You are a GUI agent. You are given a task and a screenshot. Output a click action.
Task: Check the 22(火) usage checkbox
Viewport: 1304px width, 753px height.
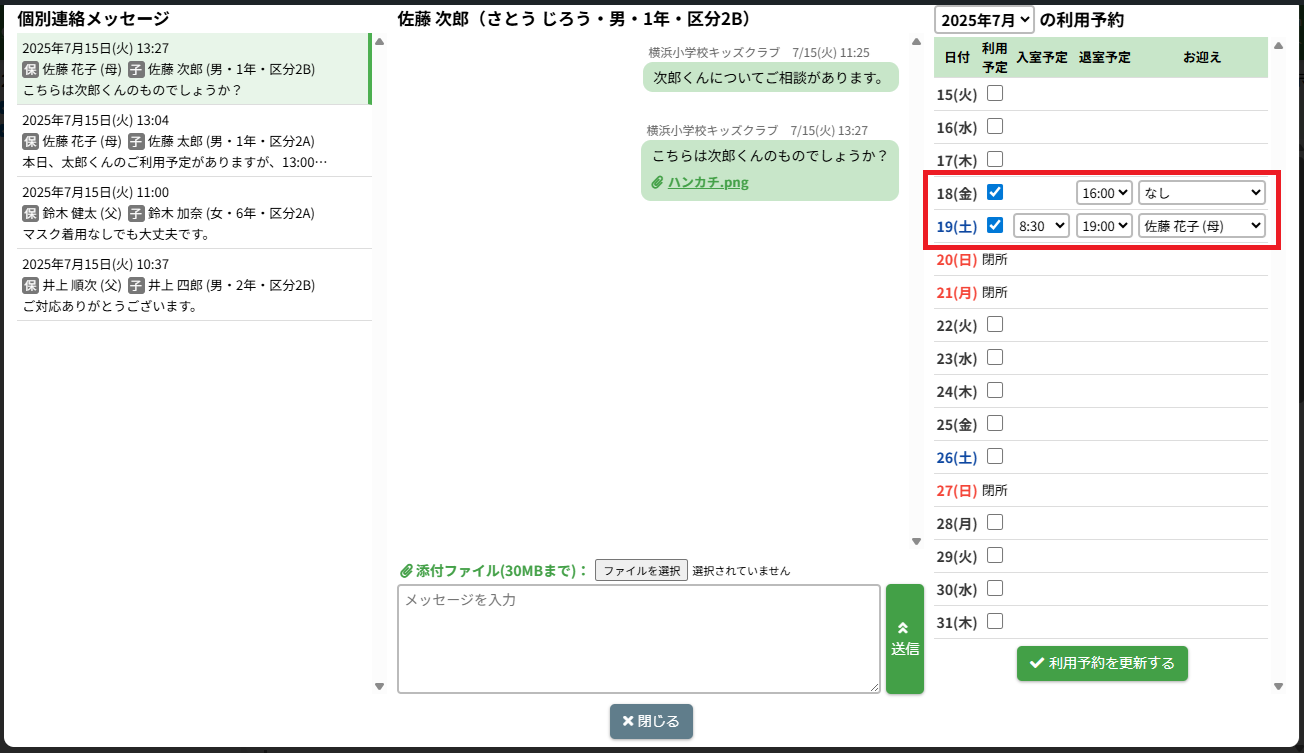(995, 324)
